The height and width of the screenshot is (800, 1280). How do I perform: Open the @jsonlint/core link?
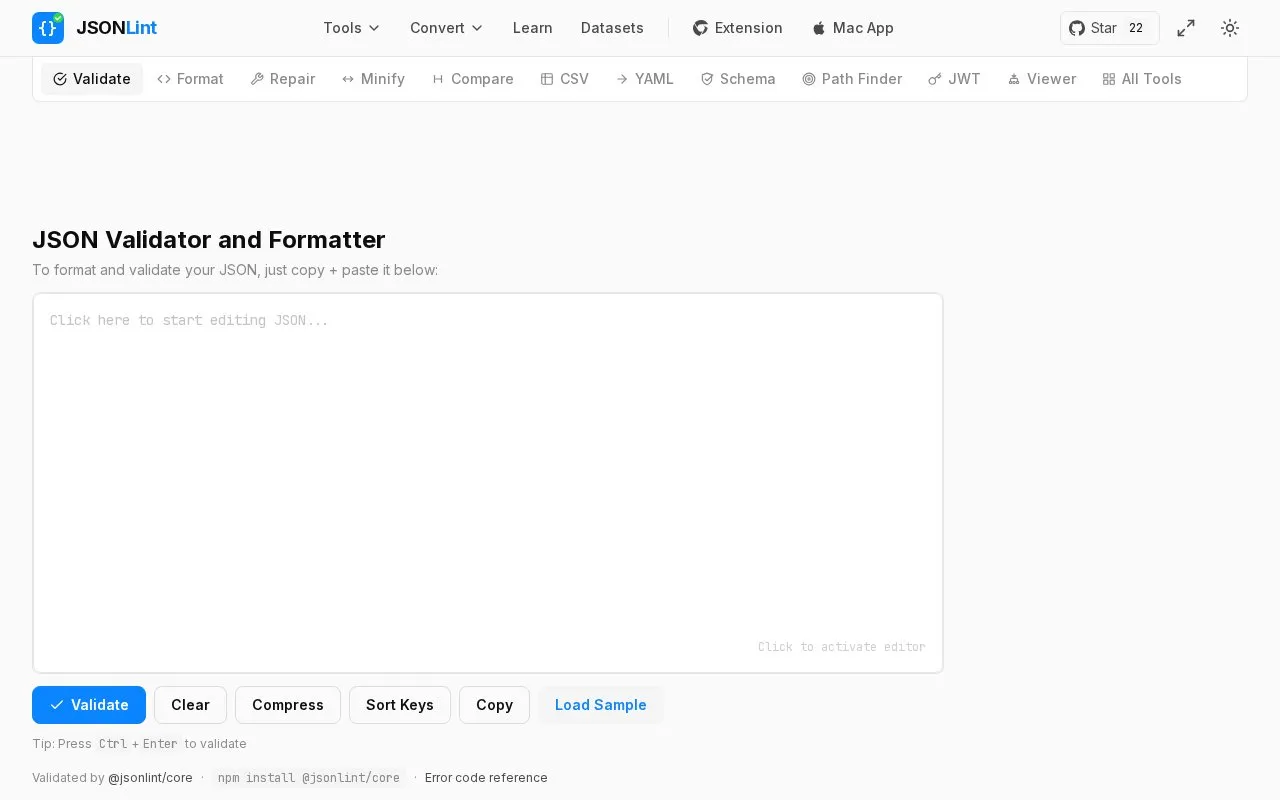pyautogui.click(x=150, y=778)
